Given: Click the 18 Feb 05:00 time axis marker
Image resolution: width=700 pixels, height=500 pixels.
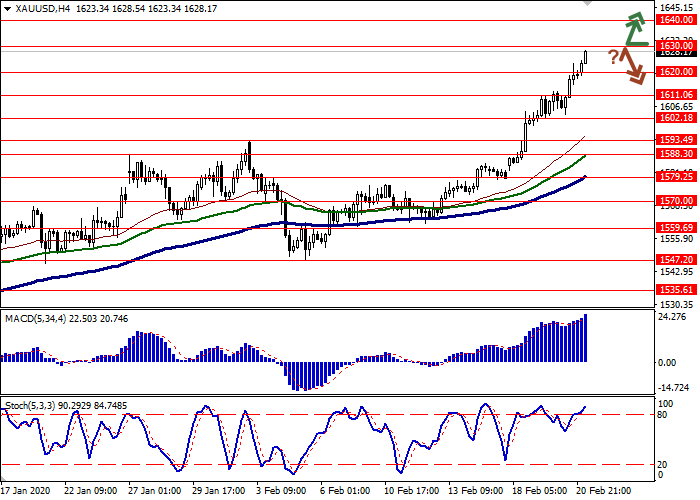Looking at the screenshot, I should click(x=538, y=492).
